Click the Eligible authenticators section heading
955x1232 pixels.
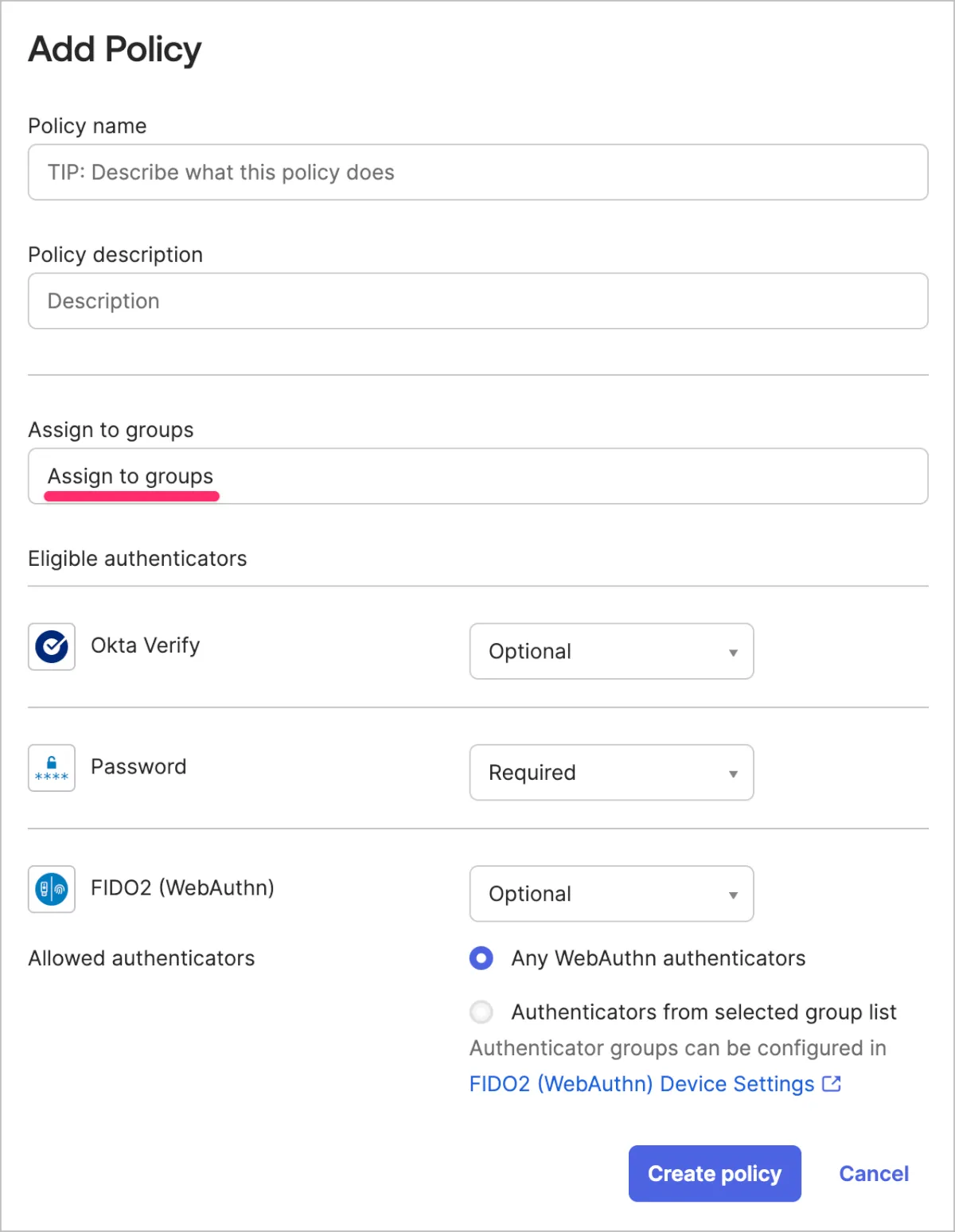coord(138,559)
